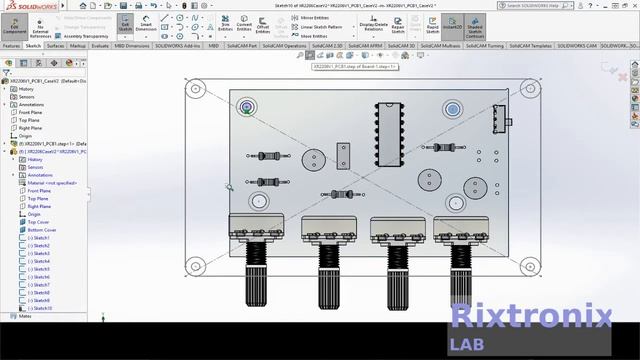Image resolution: width=640 pixels, height=360 pixels.
Task: Open SolidCAM Operations tab
Action: 284,46
